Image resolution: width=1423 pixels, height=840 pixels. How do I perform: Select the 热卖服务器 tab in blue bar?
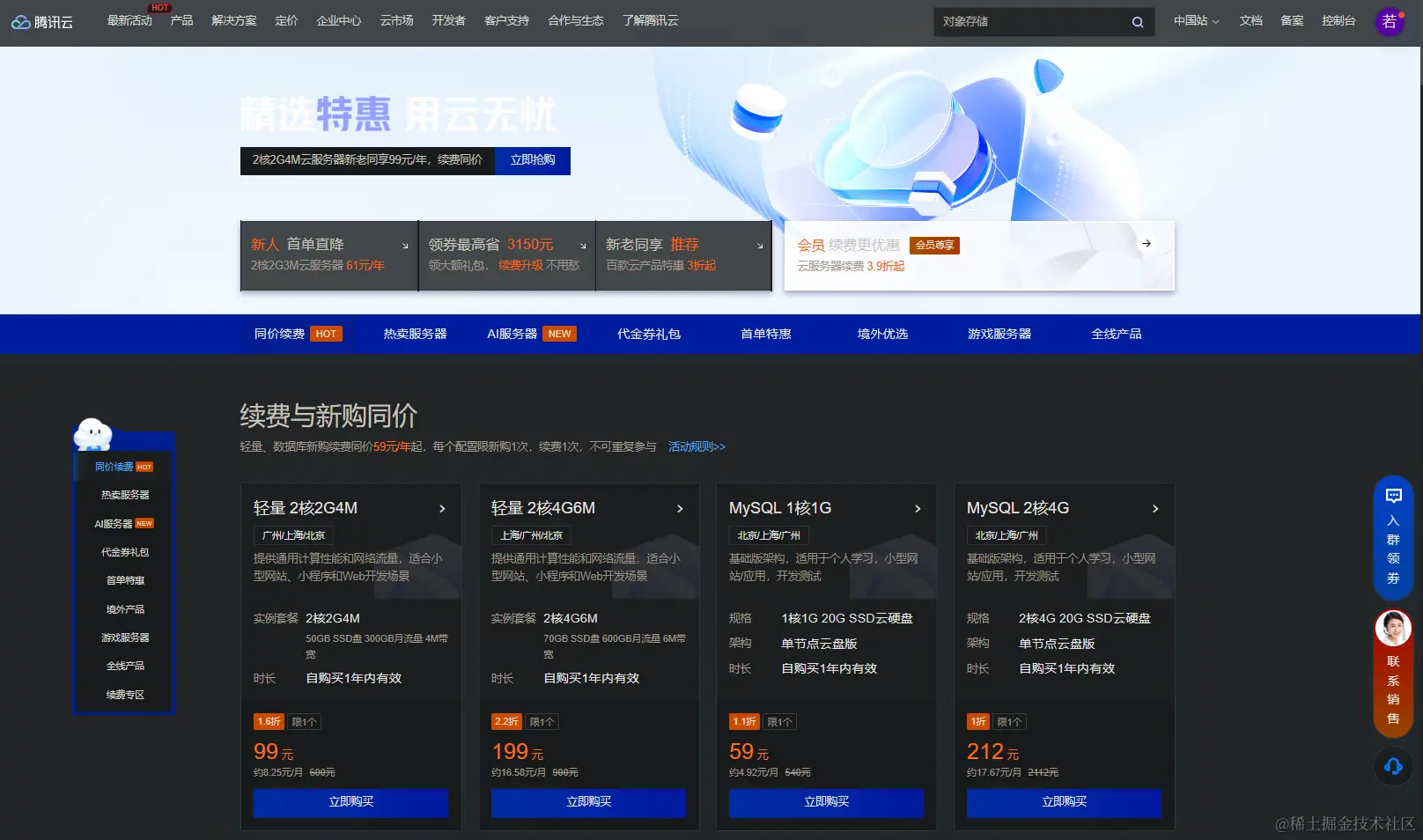click(415, 335)
